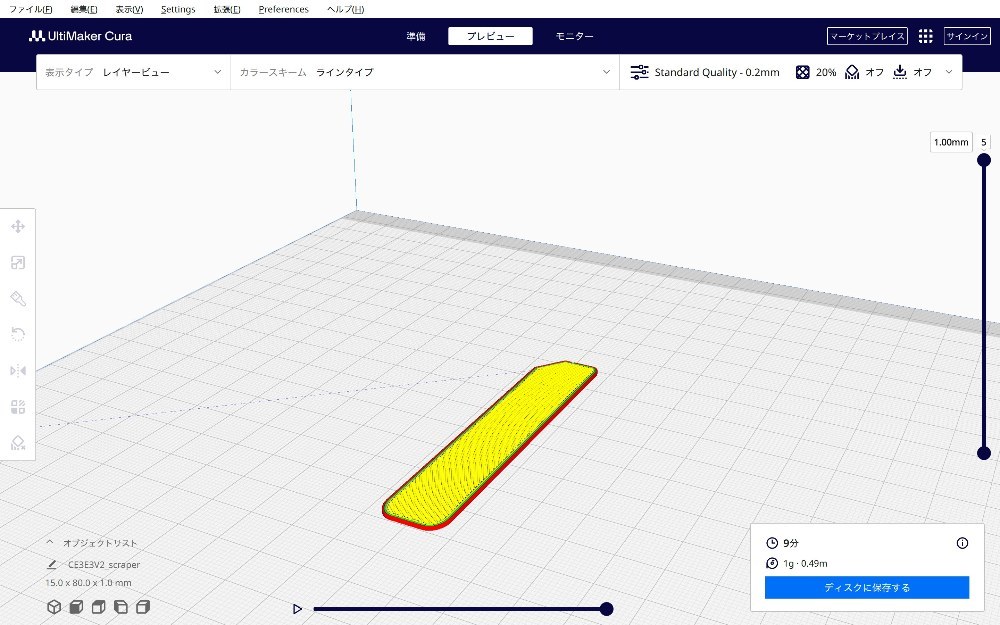Switch to the 準備 stage tab

coord(416,36)
